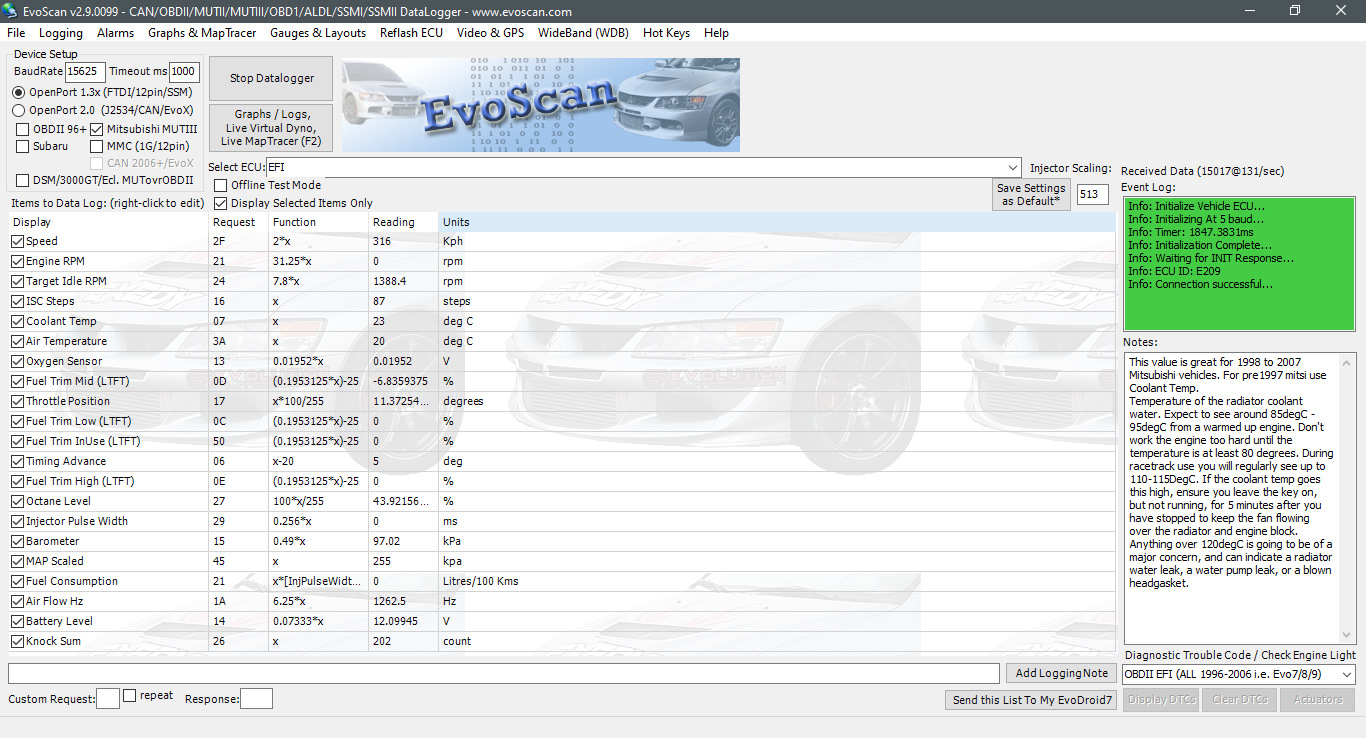Viewport: 1366px width, 738px height.
Task: Open Graphs / Logs, Live Virtual Dyno button
Action: click(x=271, y=128)
